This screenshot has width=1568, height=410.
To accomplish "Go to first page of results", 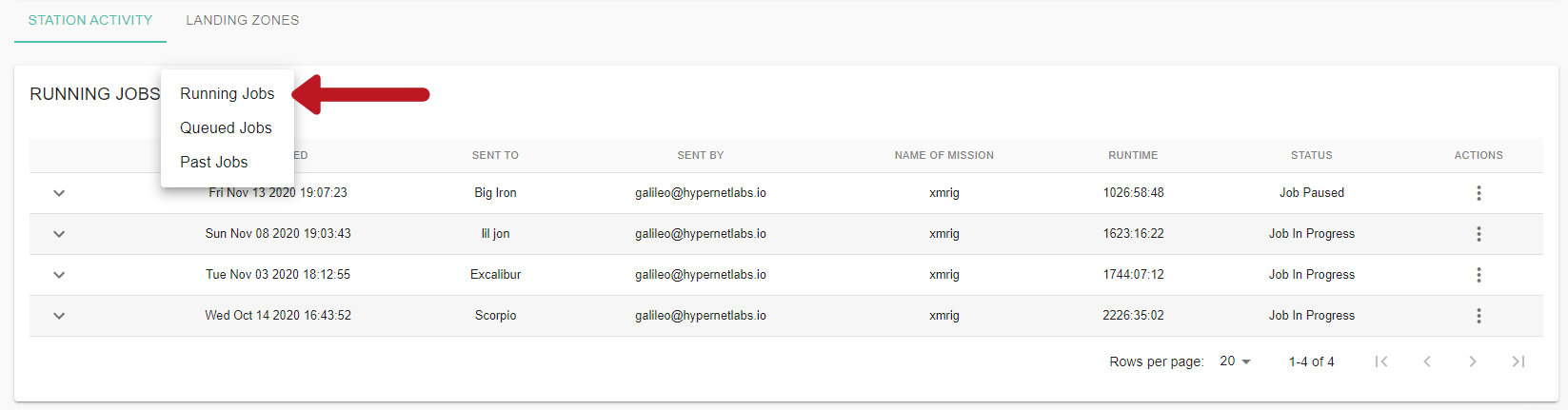I will (x=1381, y=361).
